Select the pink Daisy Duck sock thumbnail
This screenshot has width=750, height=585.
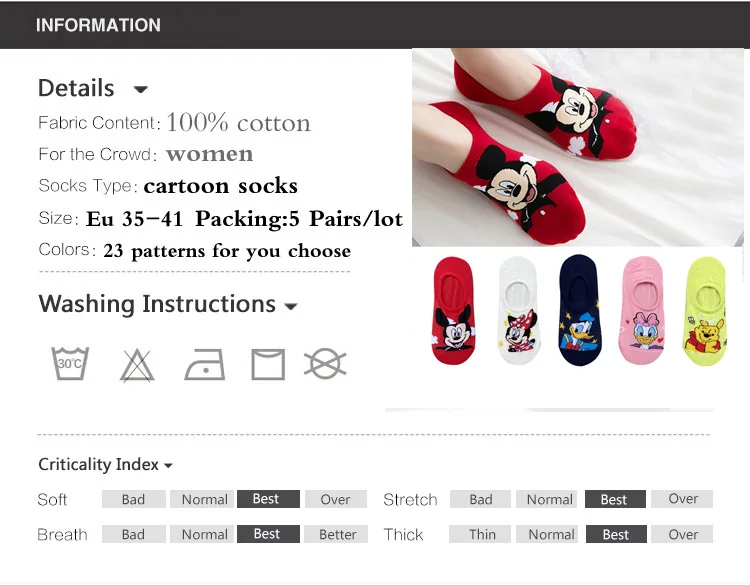pos(642,310)
